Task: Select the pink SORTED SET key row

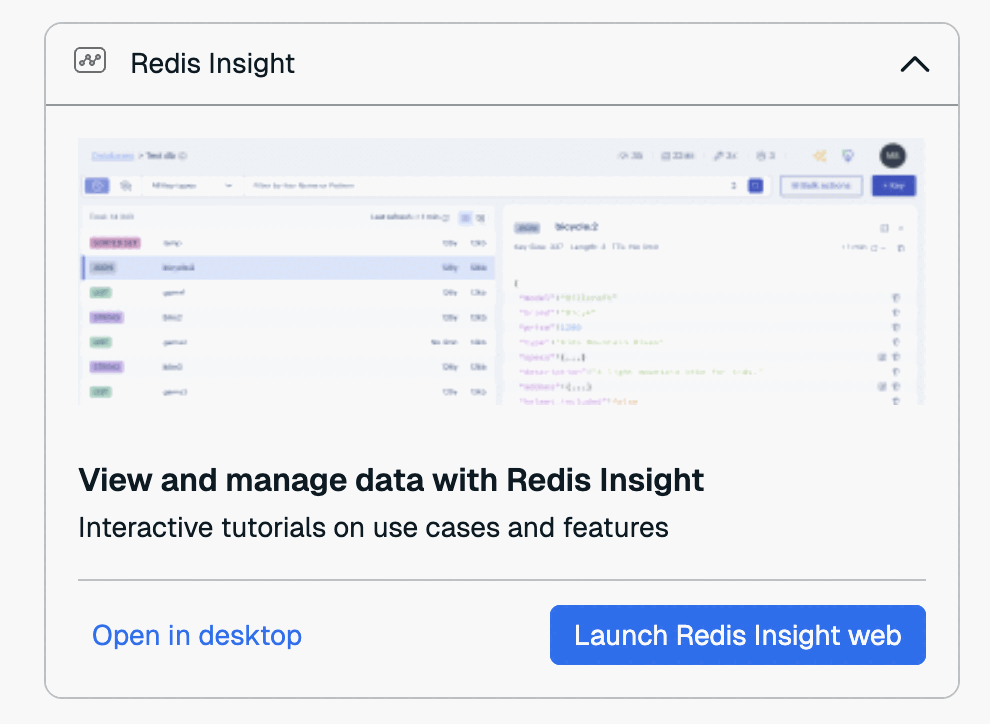Action: pyautogui.click(x=288, y=243)
